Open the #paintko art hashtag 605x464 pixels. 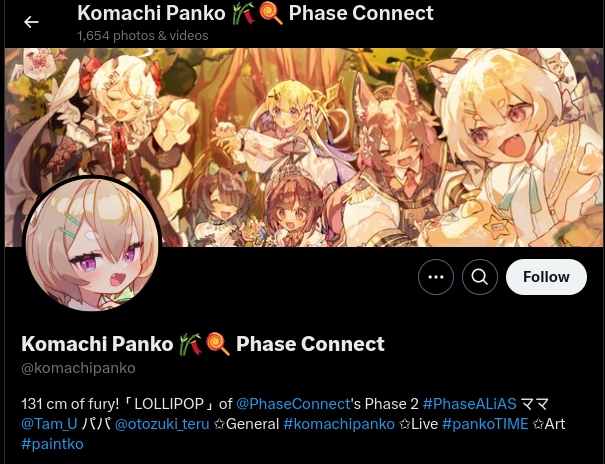pos(52,444)
